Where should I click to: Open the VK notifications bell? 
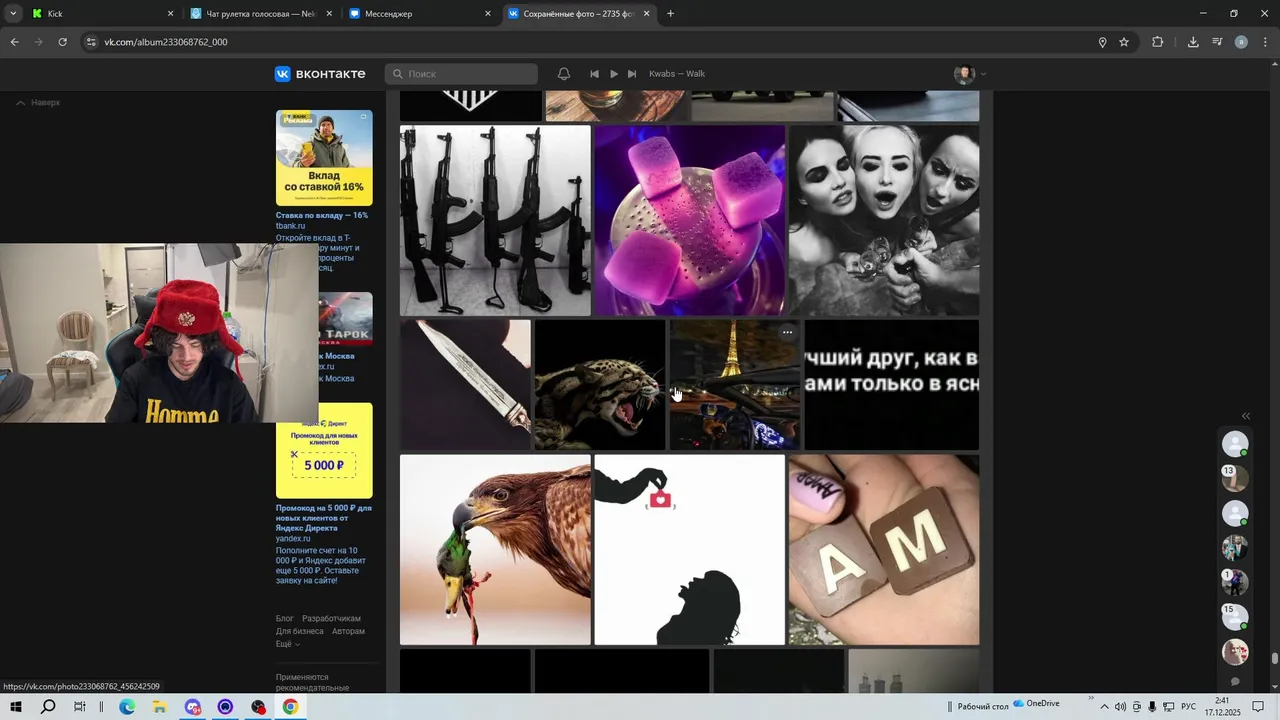click(x=564, y=74)
